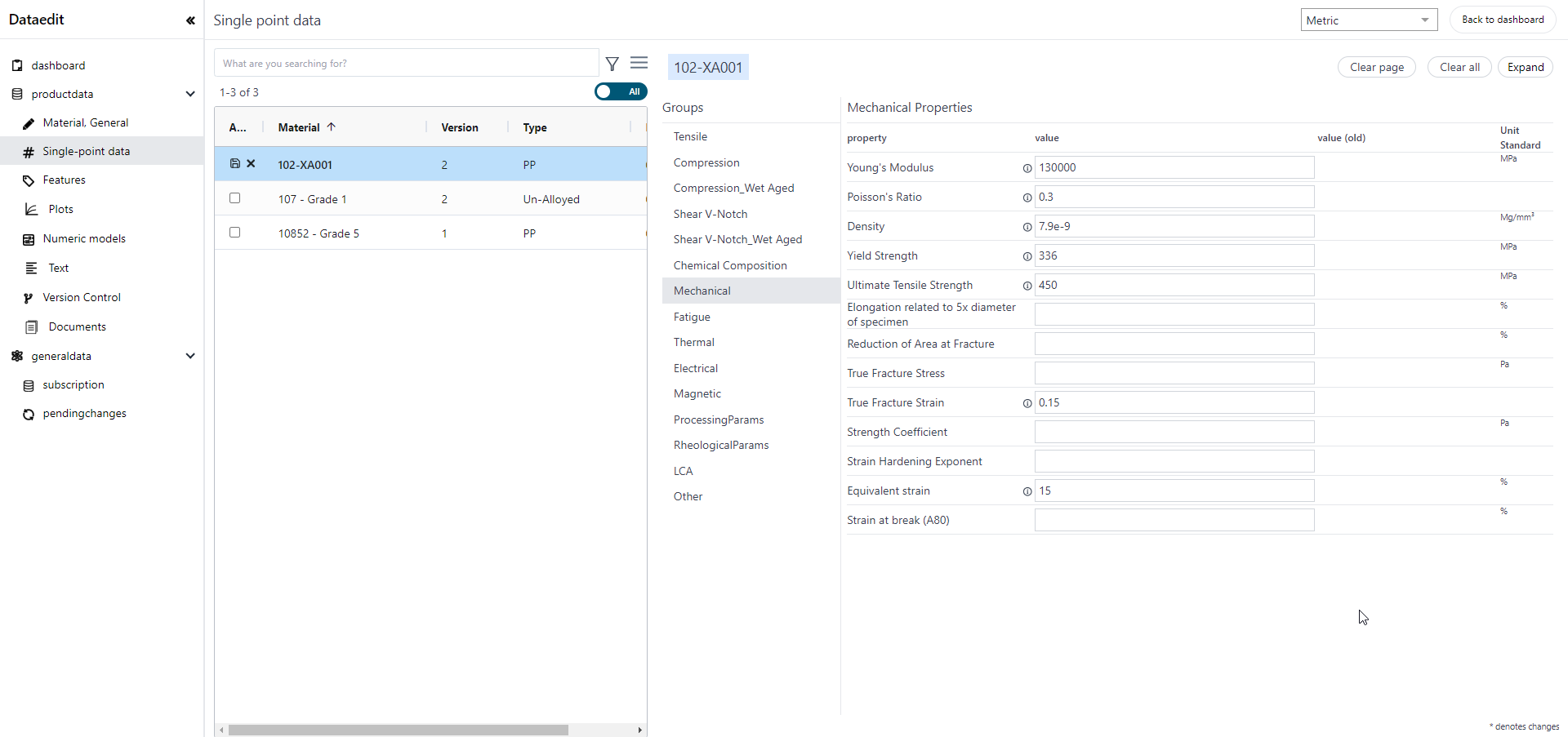1568x737 pixels.
Task: Toggle the All switch above the table
Action: tap(621, 91)
